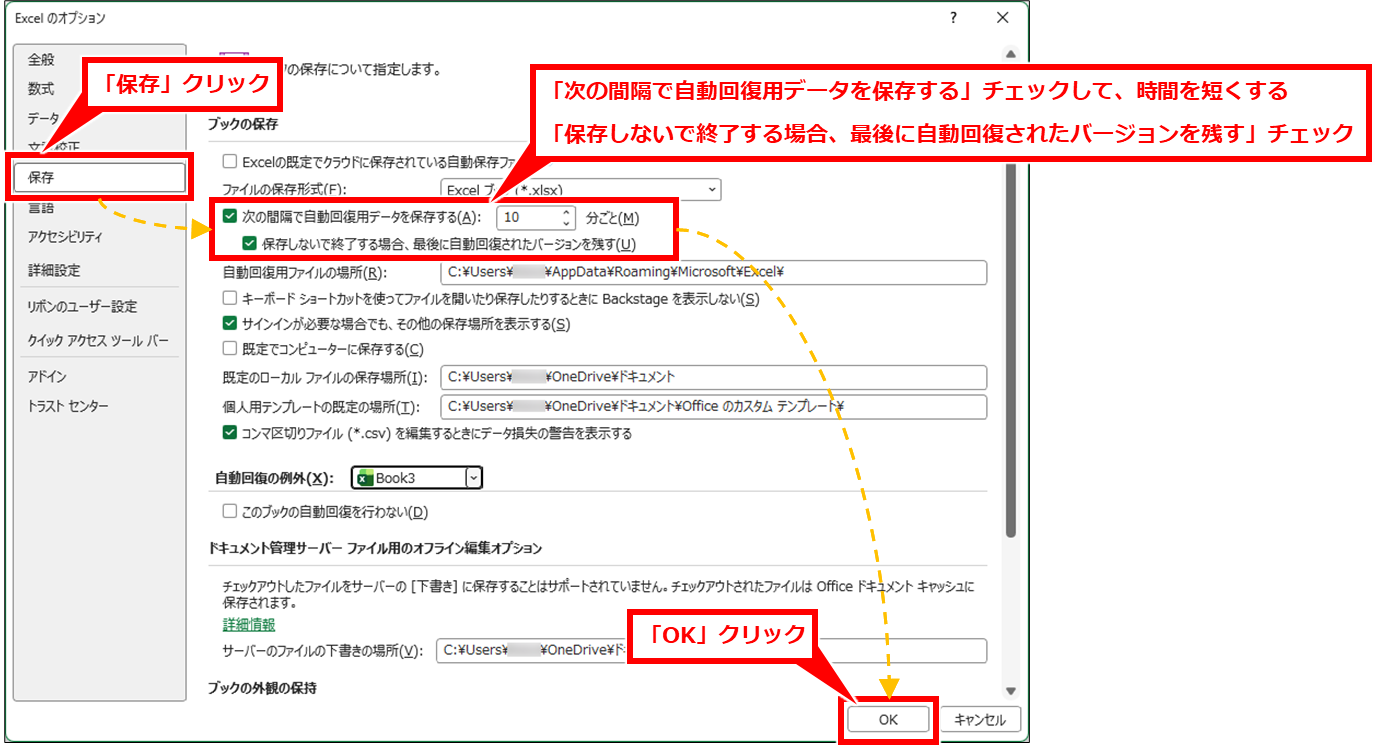Viewport: 1377px width, 750px height.
Task: Click the scrollbar down arrow
Action: (1010, 690)
